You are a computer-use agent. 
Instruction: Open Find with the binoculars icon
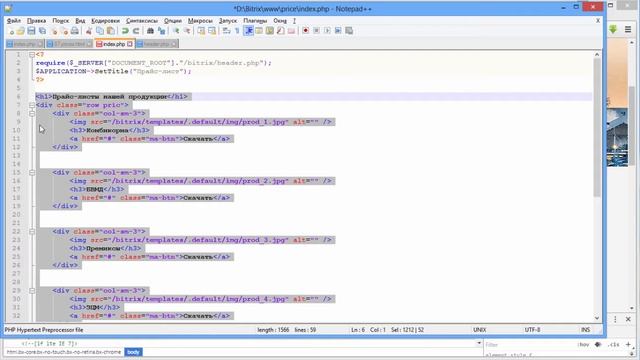150,31
